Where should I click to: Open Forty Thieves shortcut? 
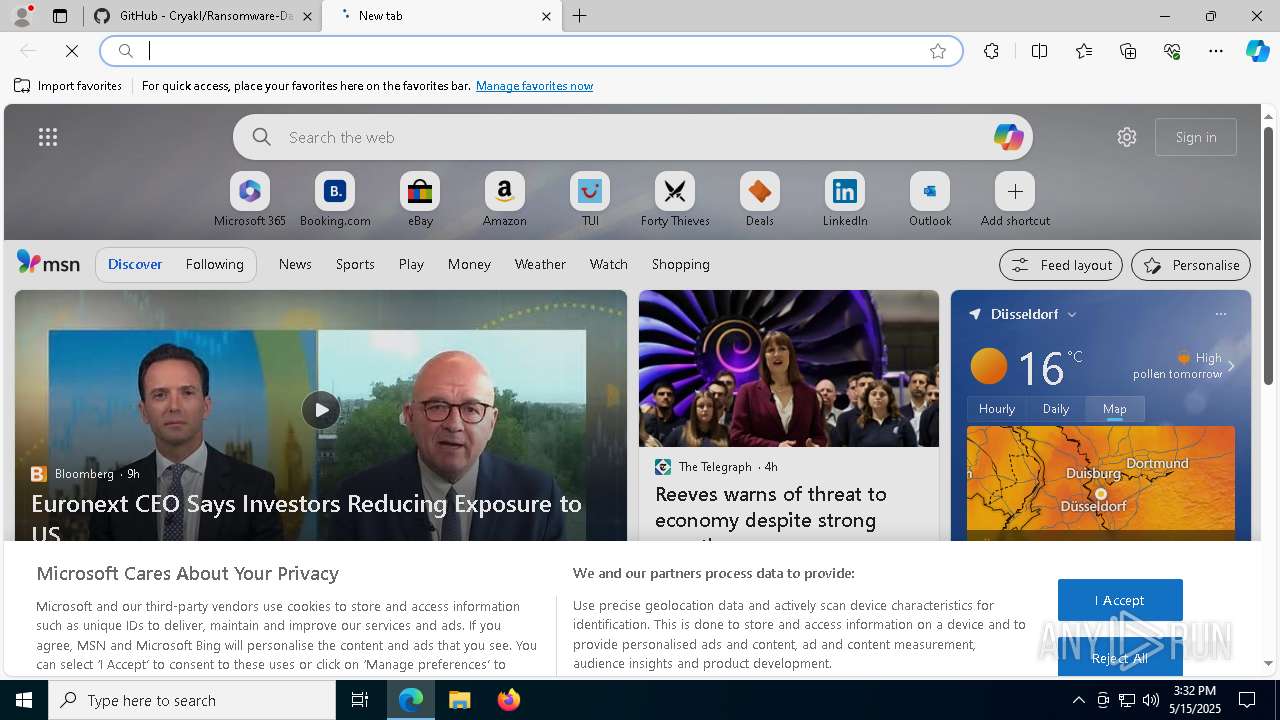[675, 200]
